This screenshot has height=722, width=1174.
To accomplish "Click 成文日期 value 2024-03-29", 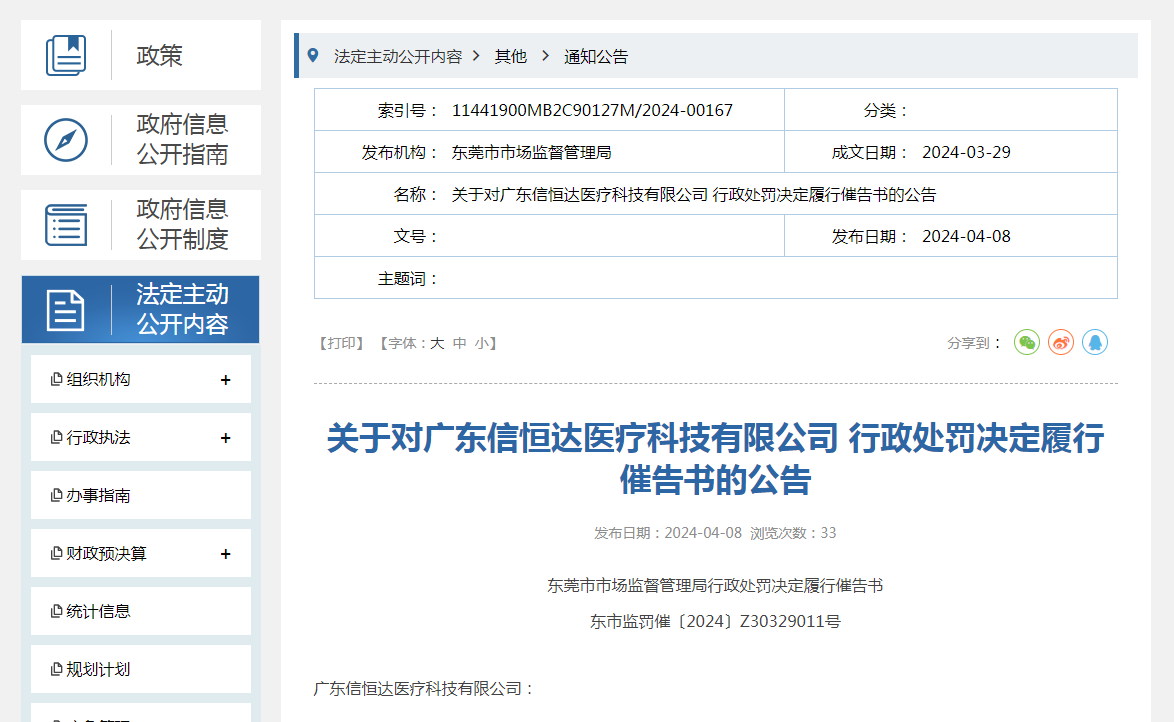I will click(967, 152).
